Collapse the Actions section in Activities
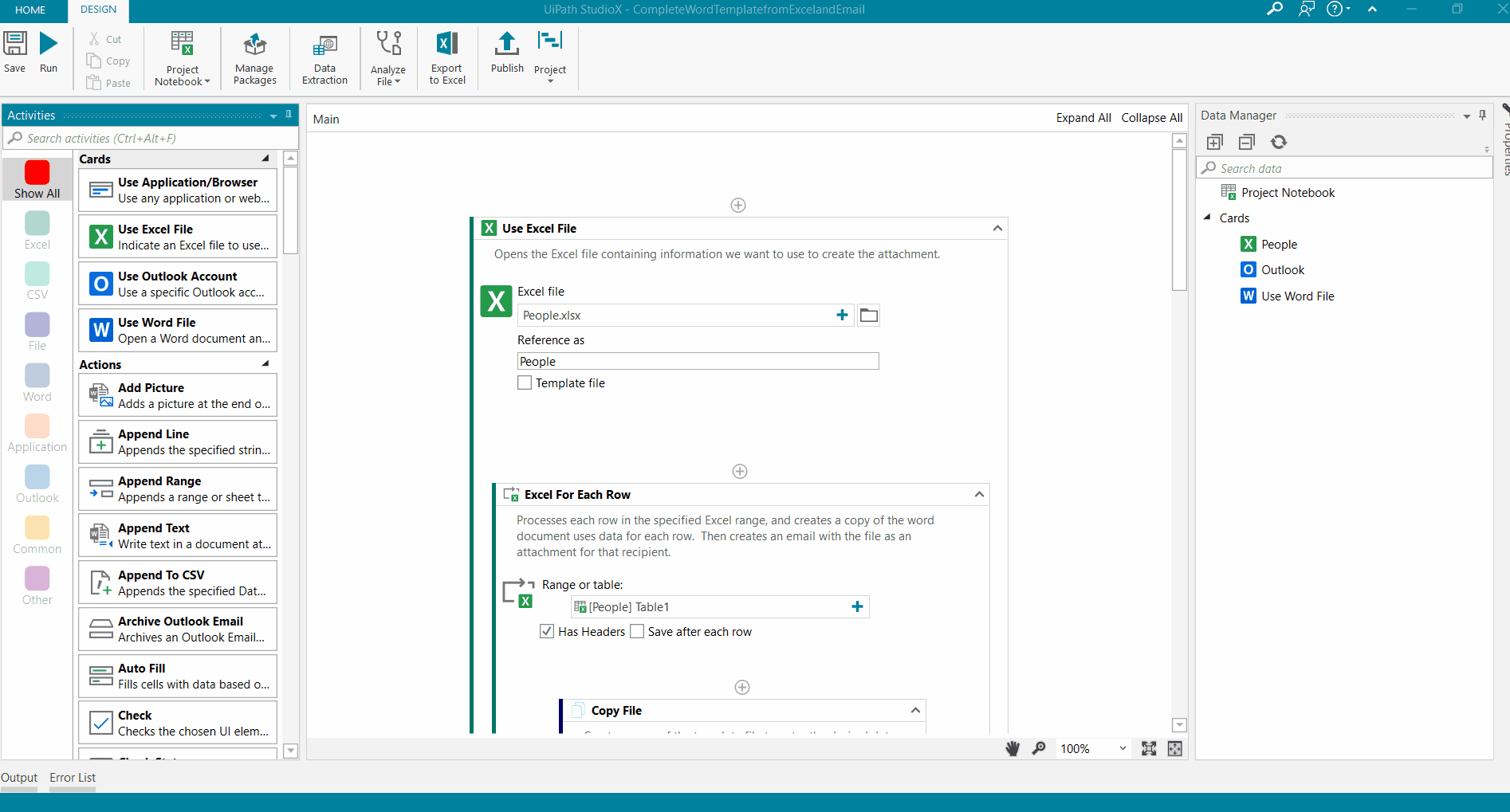Screen dimensions: 1510x812 [x=265, y=364]
